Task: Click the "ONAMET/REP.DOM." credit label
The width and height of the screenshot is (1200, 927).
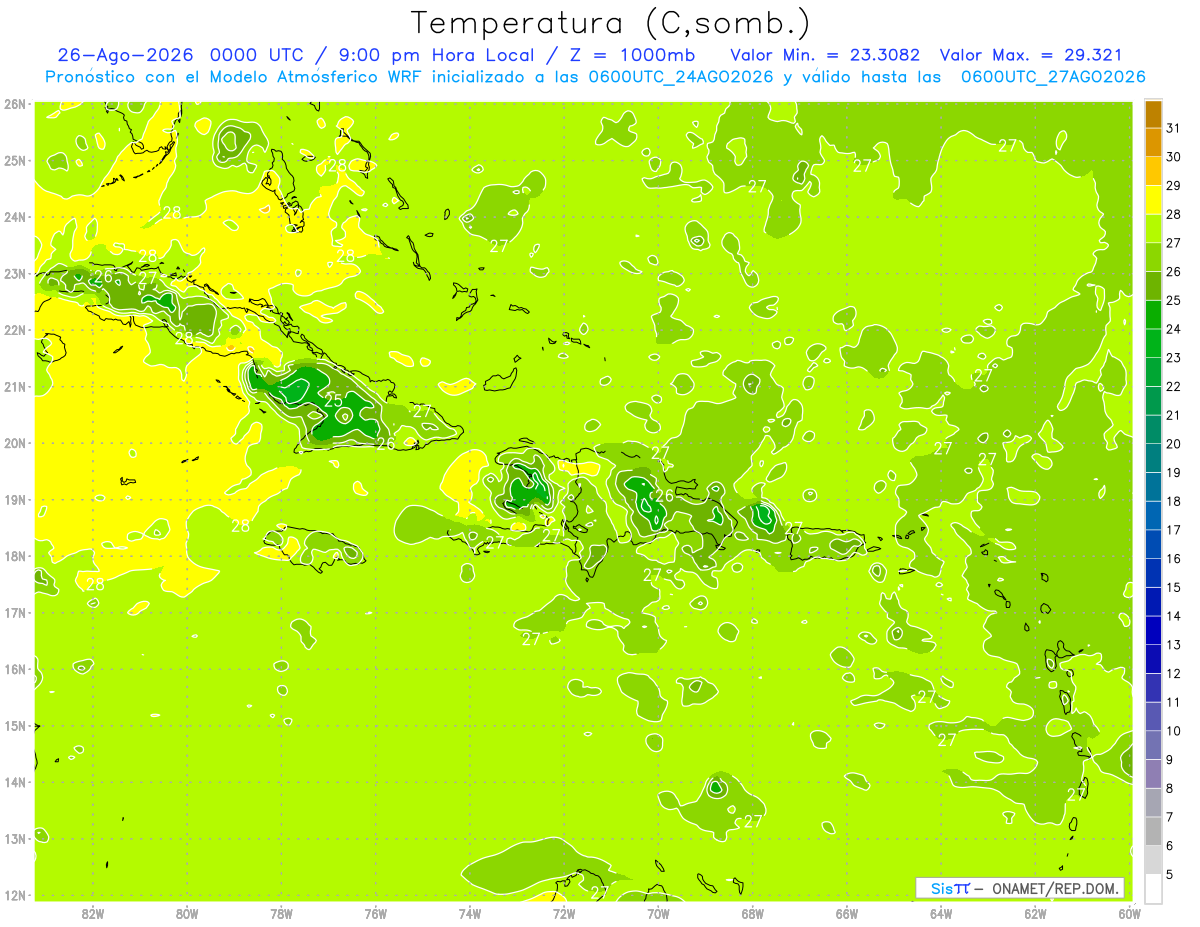Action: [x=1057, y=888]
